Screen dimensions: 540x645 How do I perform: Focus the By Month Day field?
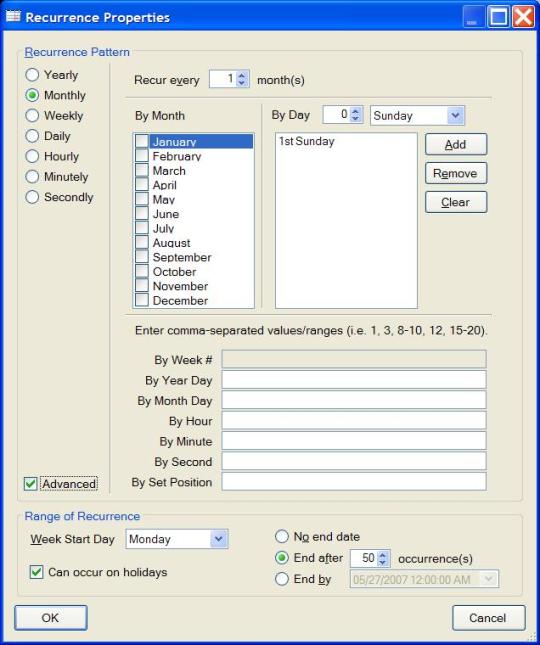tap(354, 400)
